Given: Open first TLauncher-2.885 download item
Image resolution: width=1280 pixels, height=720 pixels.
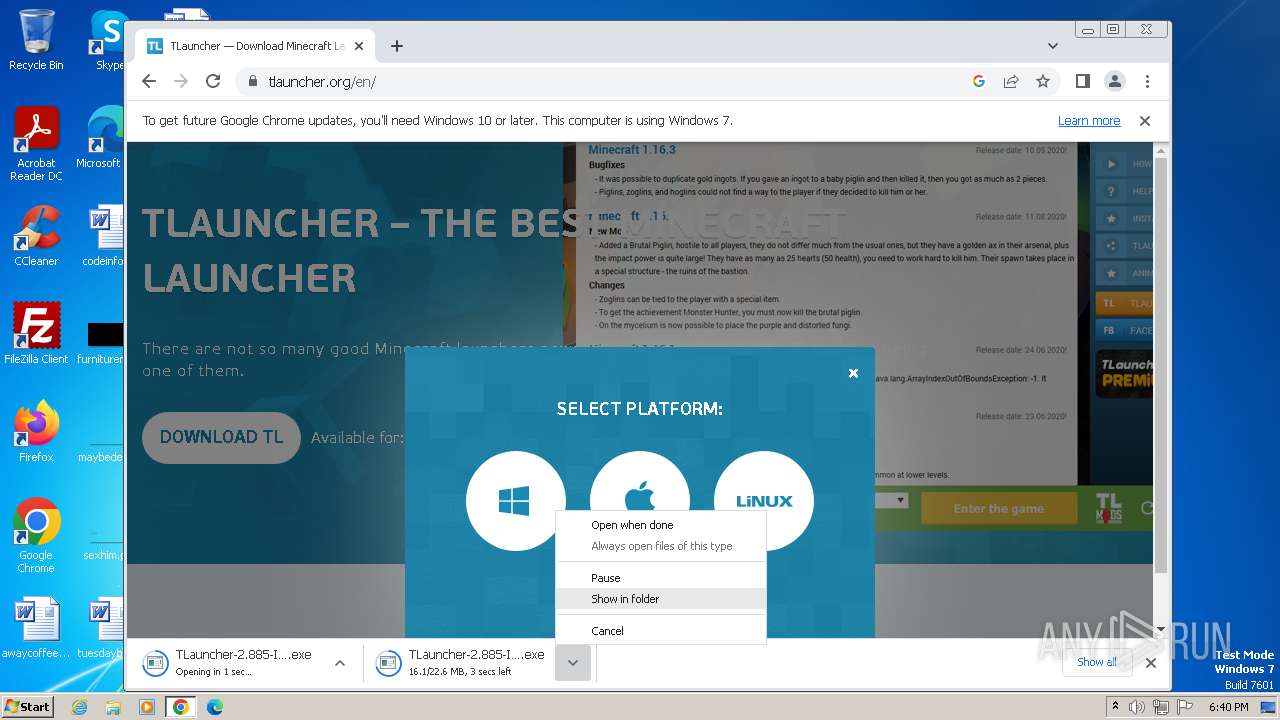Looking at the screenshot, I should pyautogui.click(x=228, y=662).
